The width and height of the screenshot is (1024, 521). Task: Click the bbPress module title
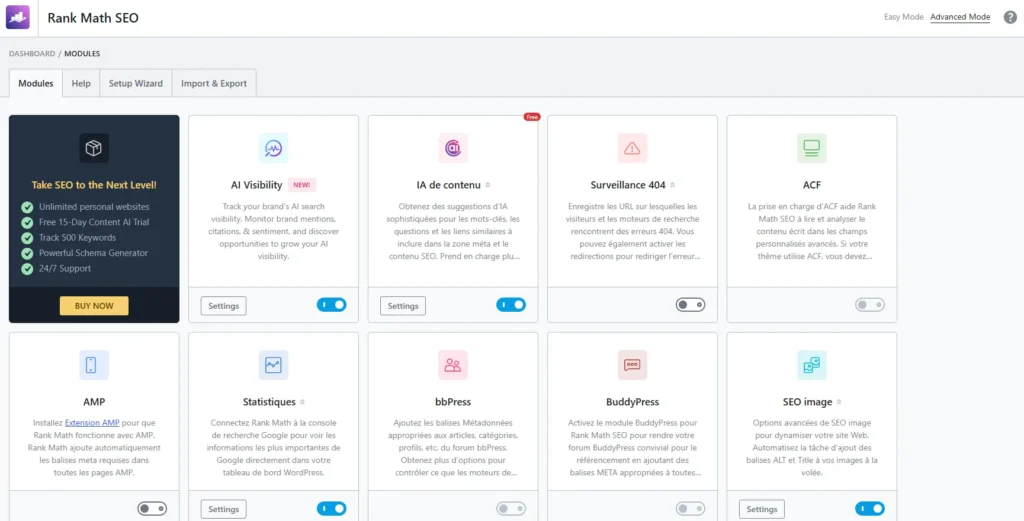coord(453,402)
